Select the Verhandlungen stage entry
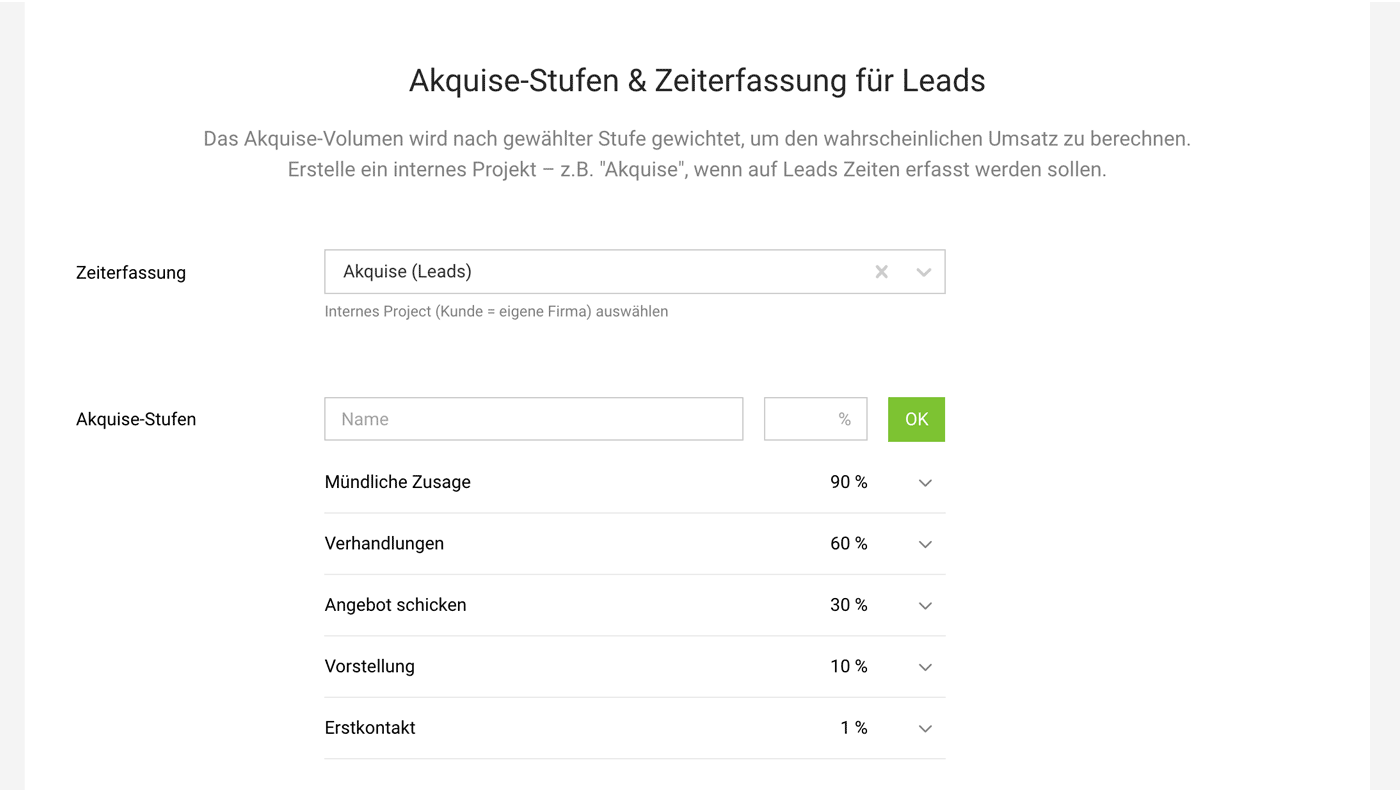This screenshot has width=1400, height=790. coord(384,544)
